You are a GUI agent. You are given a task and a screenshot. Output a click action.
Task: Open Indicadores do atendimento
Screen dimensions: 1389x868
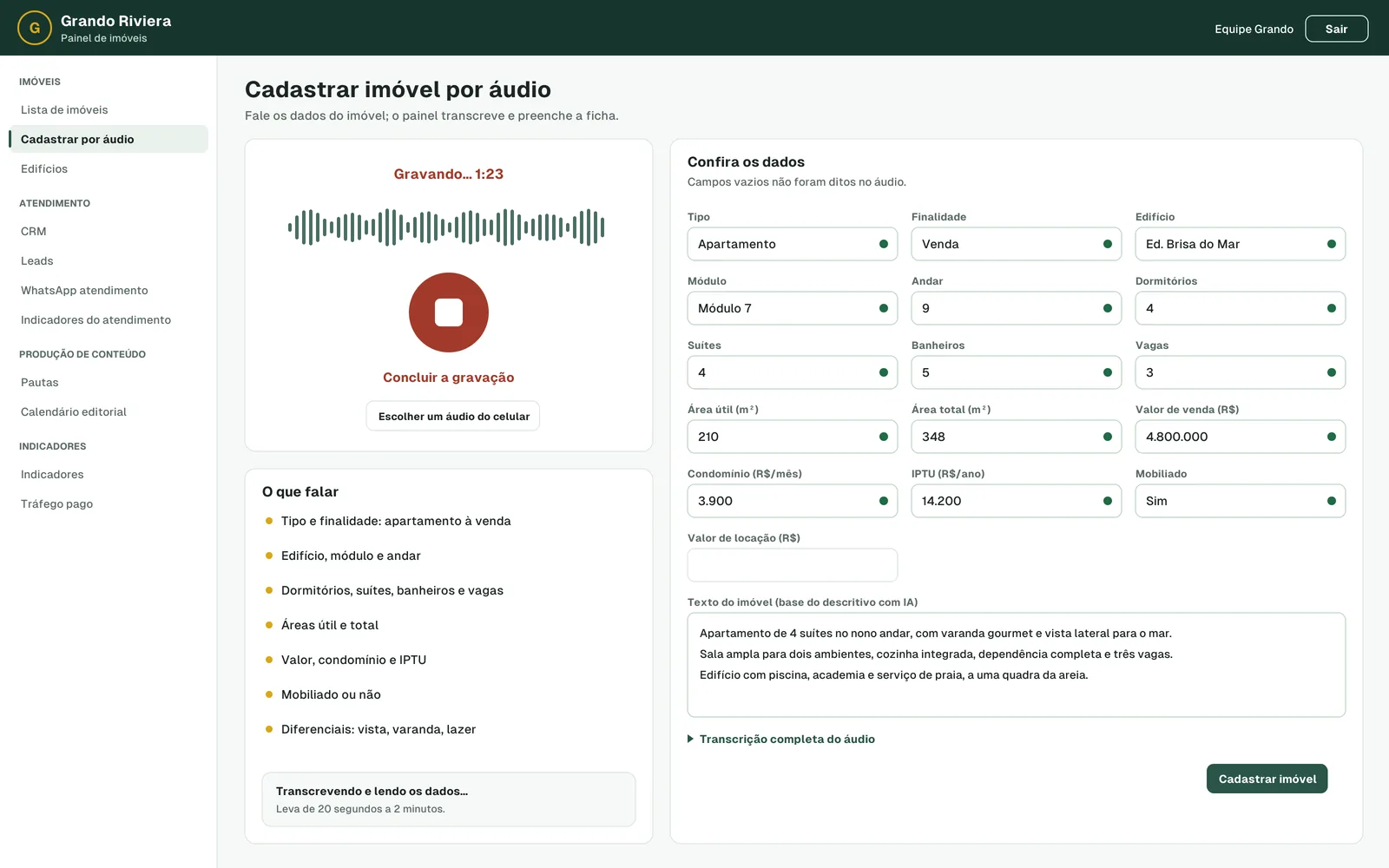(109, 320)
